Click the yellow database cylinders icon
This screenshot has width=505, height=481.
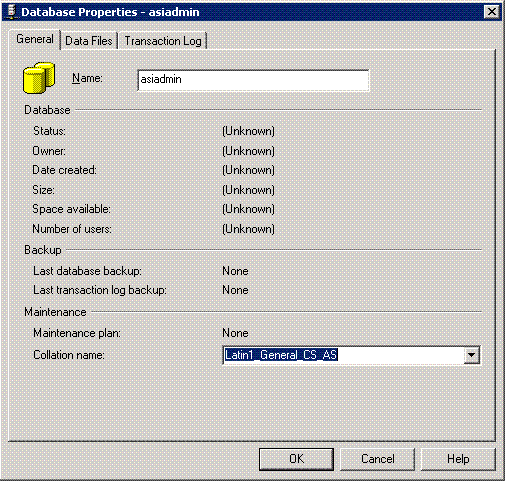(39, 78)
